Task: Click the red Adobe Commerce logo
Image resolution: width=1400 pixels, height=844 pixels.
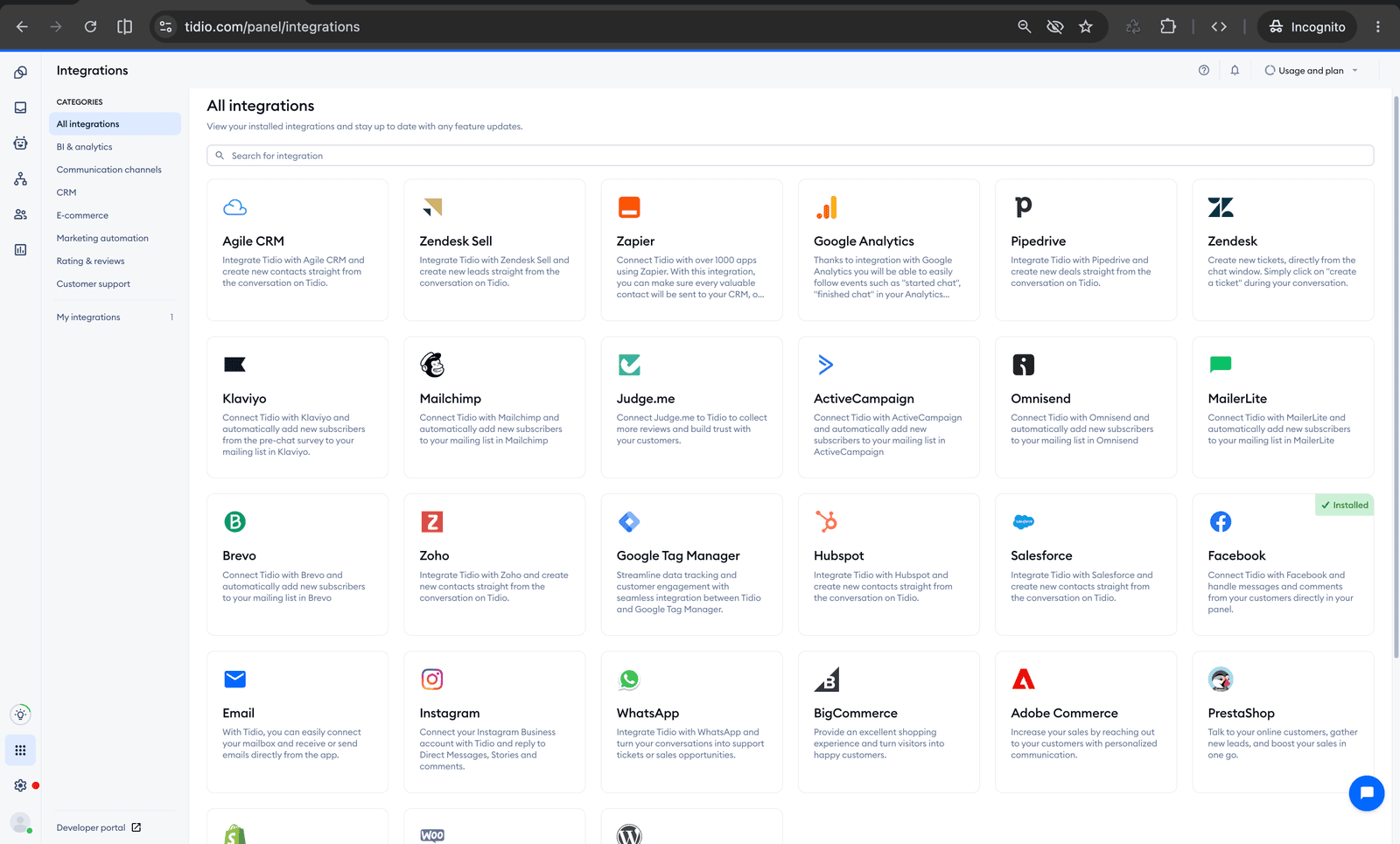Action: pyautogui.click(x=1023, y=680)
